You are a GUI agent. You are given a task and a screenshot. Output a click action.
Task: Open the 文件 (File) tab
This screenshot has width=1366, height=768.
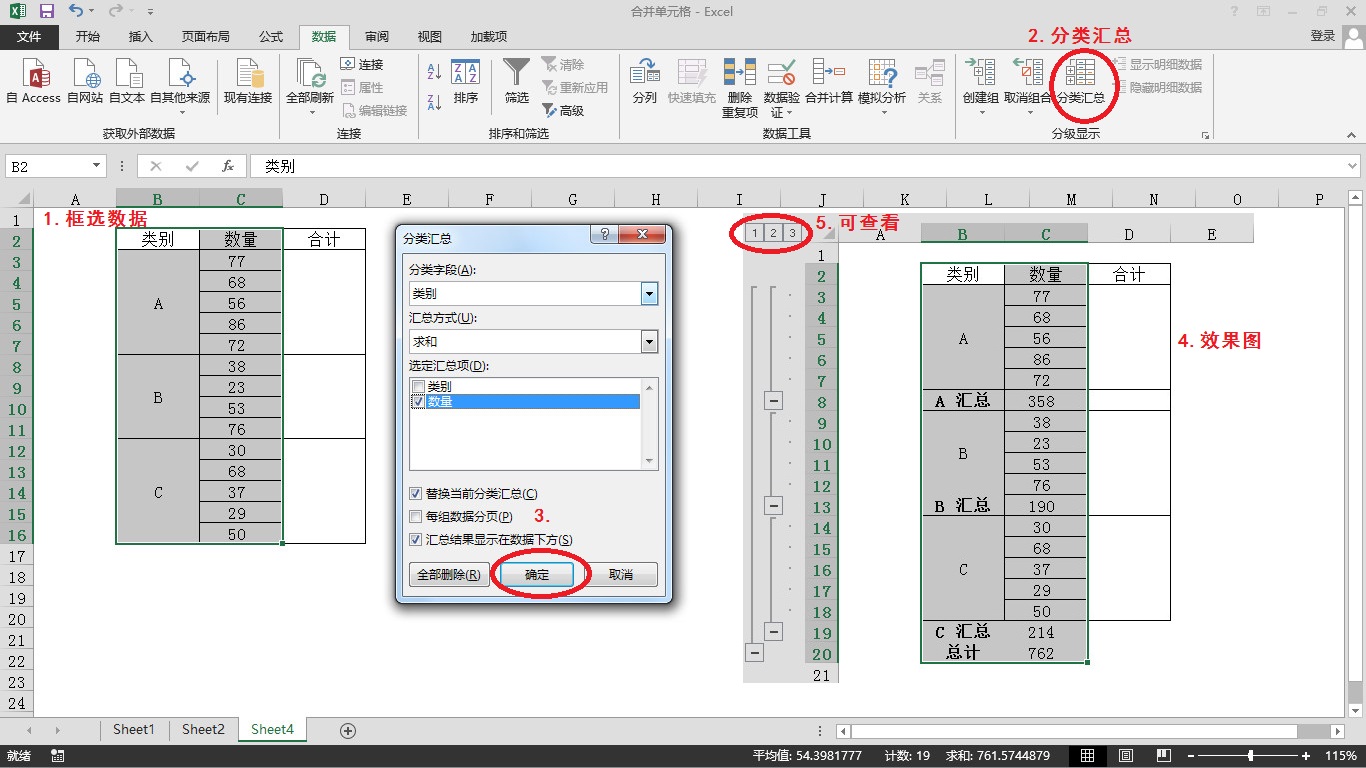tap(30, 36)
